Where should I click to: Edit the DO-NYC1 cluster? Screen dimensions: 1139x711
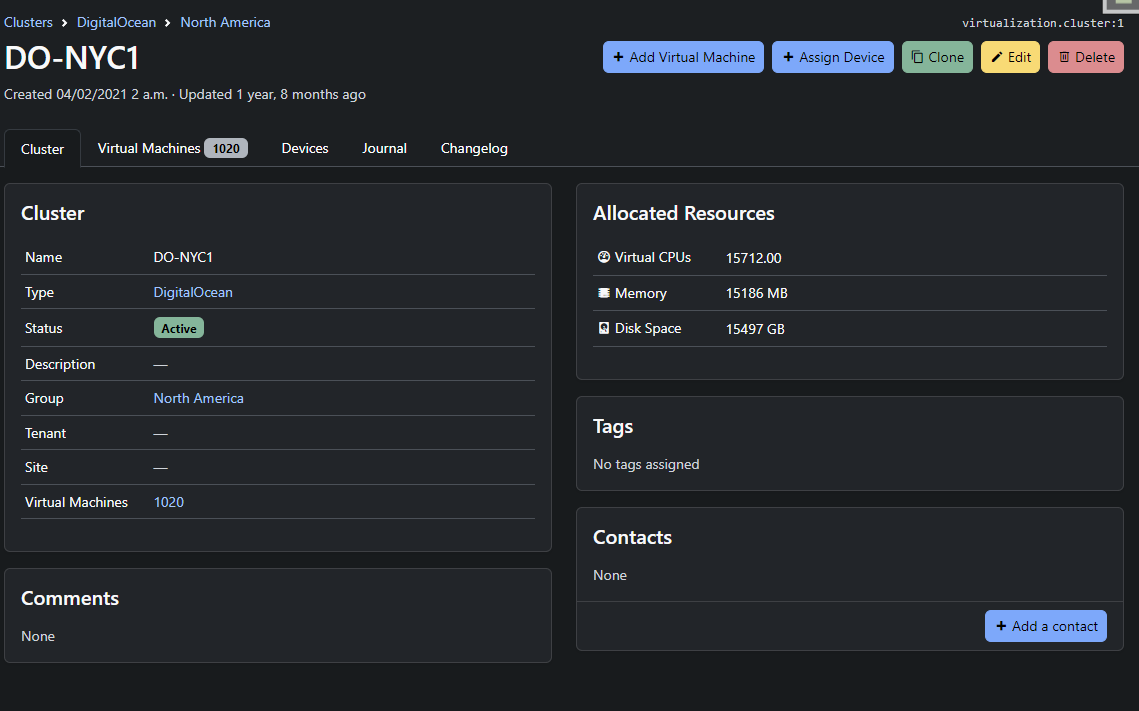point(1010,57)
